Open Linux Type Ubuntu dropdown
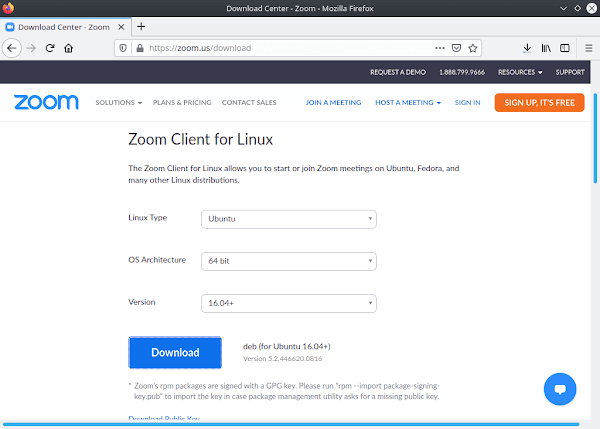 (x=289, y=219)
